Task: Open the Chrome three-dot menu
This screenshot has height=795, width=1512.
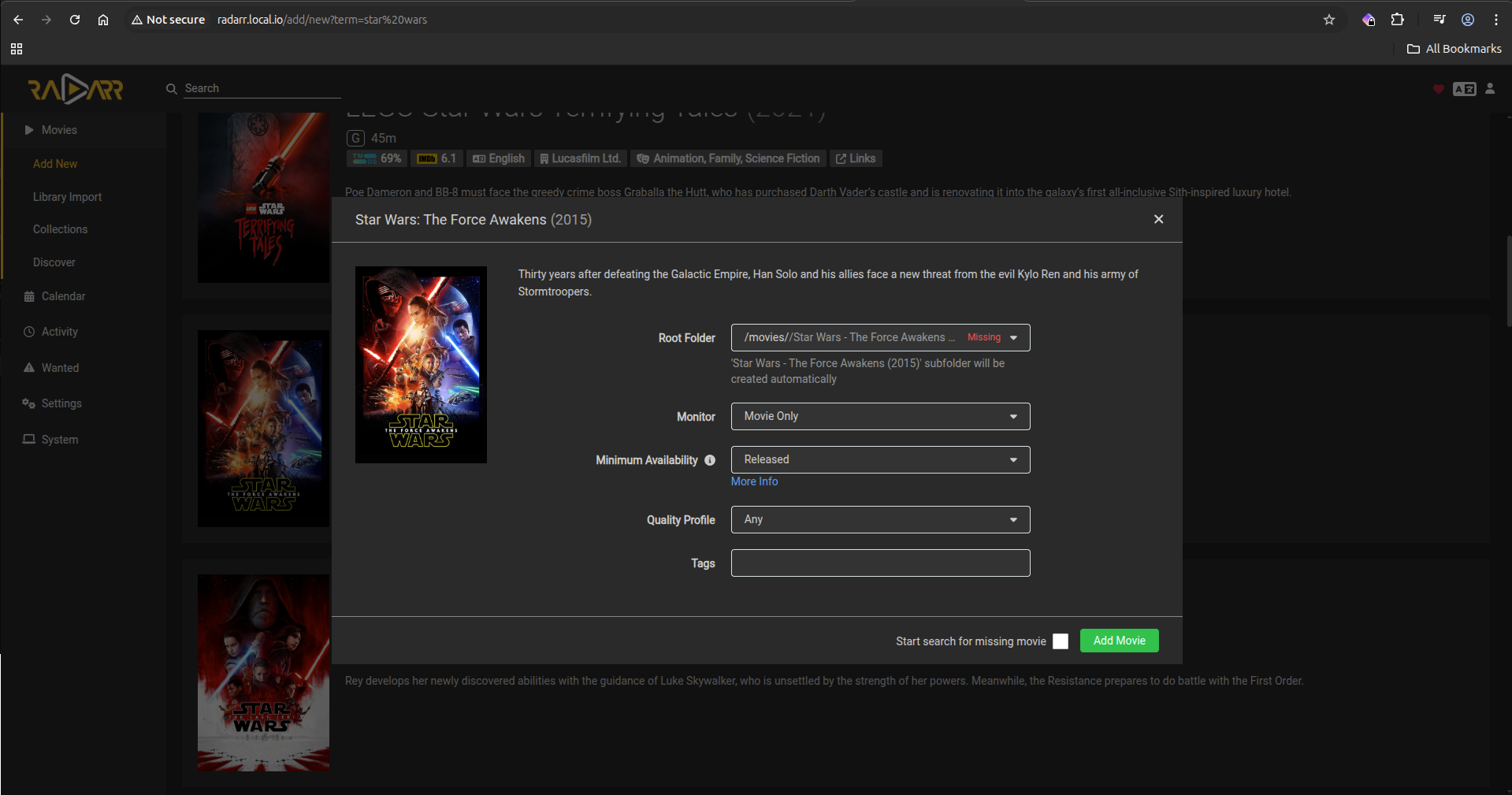Action: click(x=1496, y=20)
